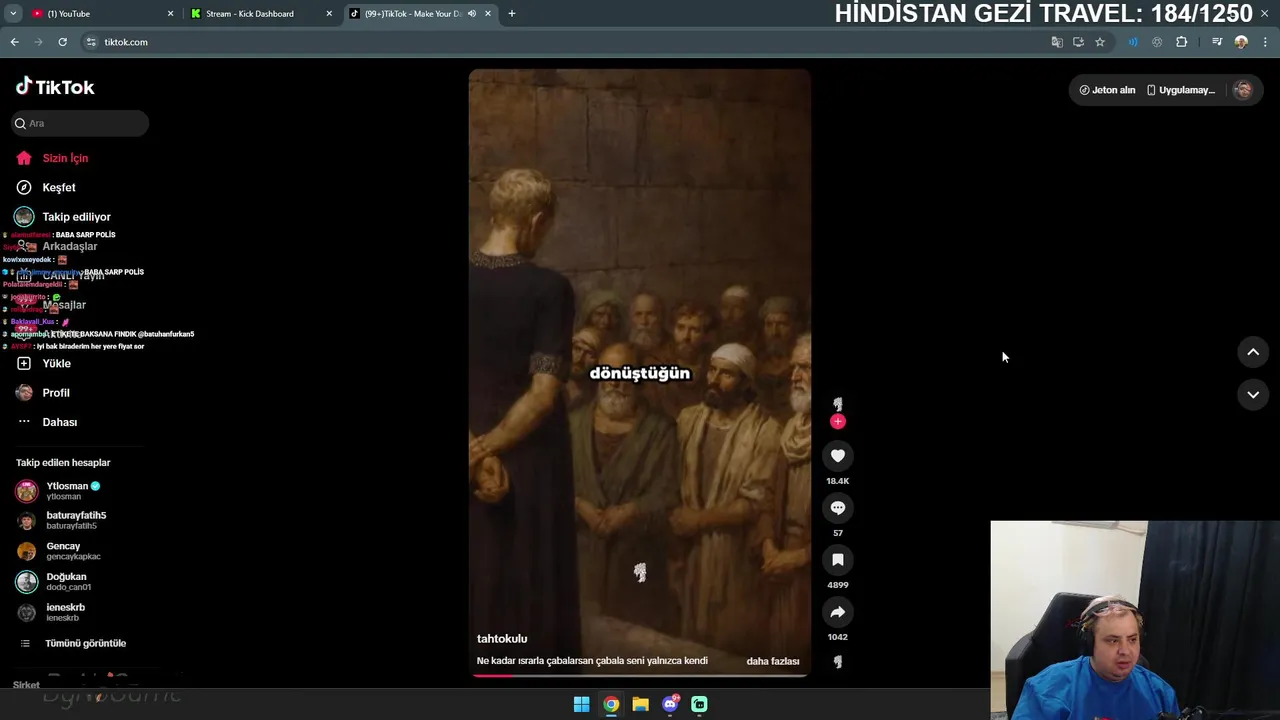
Task: Bookmark this page with the star icon
Action: coord(1100,42)
